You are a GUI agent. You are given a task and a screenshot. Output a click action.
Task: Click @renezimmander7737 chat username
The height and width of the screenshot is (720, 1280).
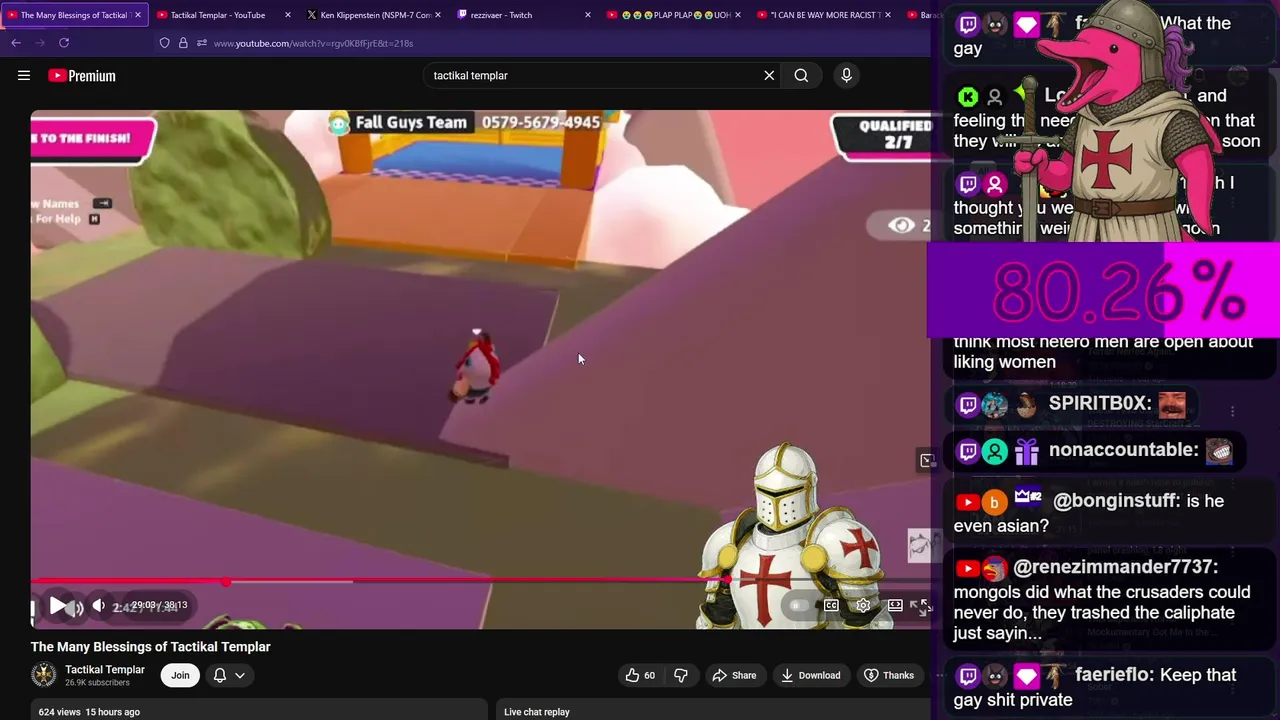click(x=1115, y=567)
